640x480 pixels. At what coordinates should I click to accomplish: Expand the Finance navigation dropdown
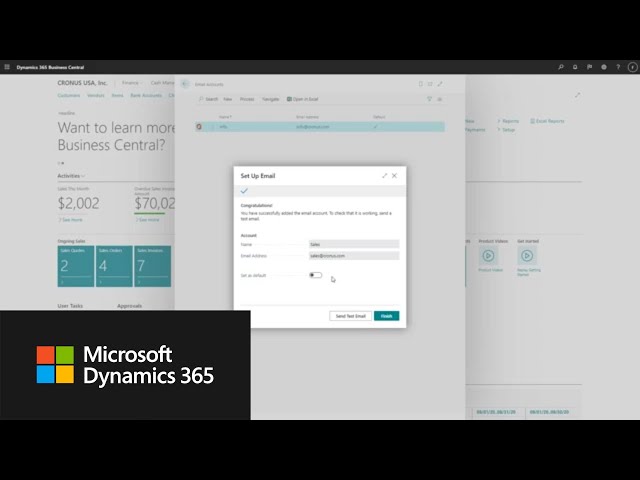point(131,82)
